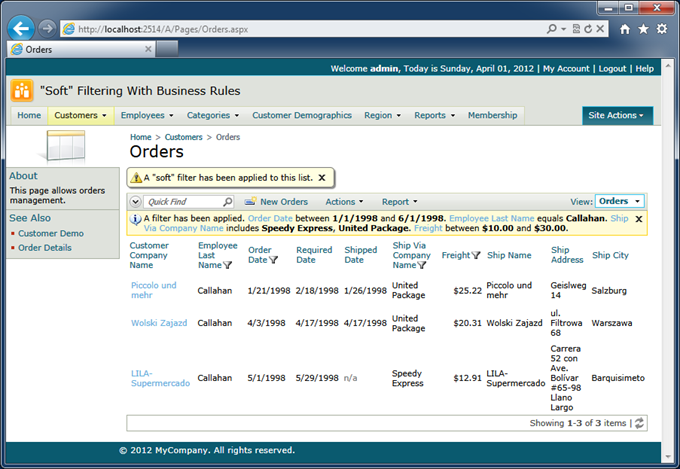The image size is (680, 469).
Task: Click the Logout link
Action: pyautogui.click(x=612, y=69)
